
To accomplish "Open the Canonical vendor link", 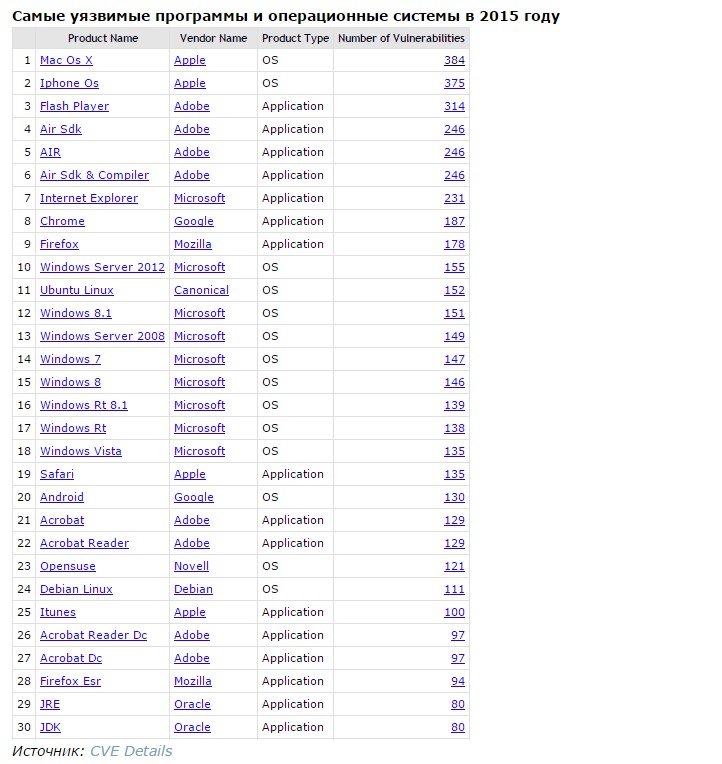I will [x=201, y=290].
